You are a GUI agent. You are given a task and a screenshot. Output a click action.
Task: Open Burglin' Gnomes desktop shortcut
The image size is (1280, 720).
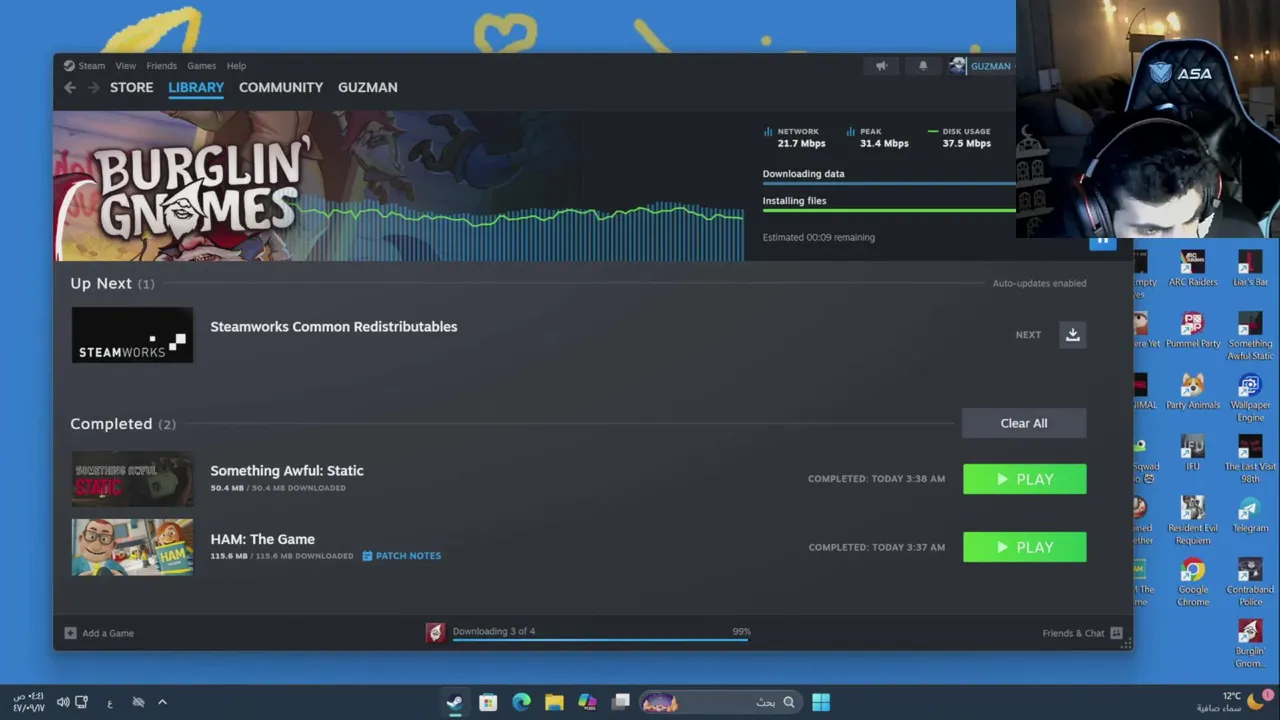[x=1250, y=643]
